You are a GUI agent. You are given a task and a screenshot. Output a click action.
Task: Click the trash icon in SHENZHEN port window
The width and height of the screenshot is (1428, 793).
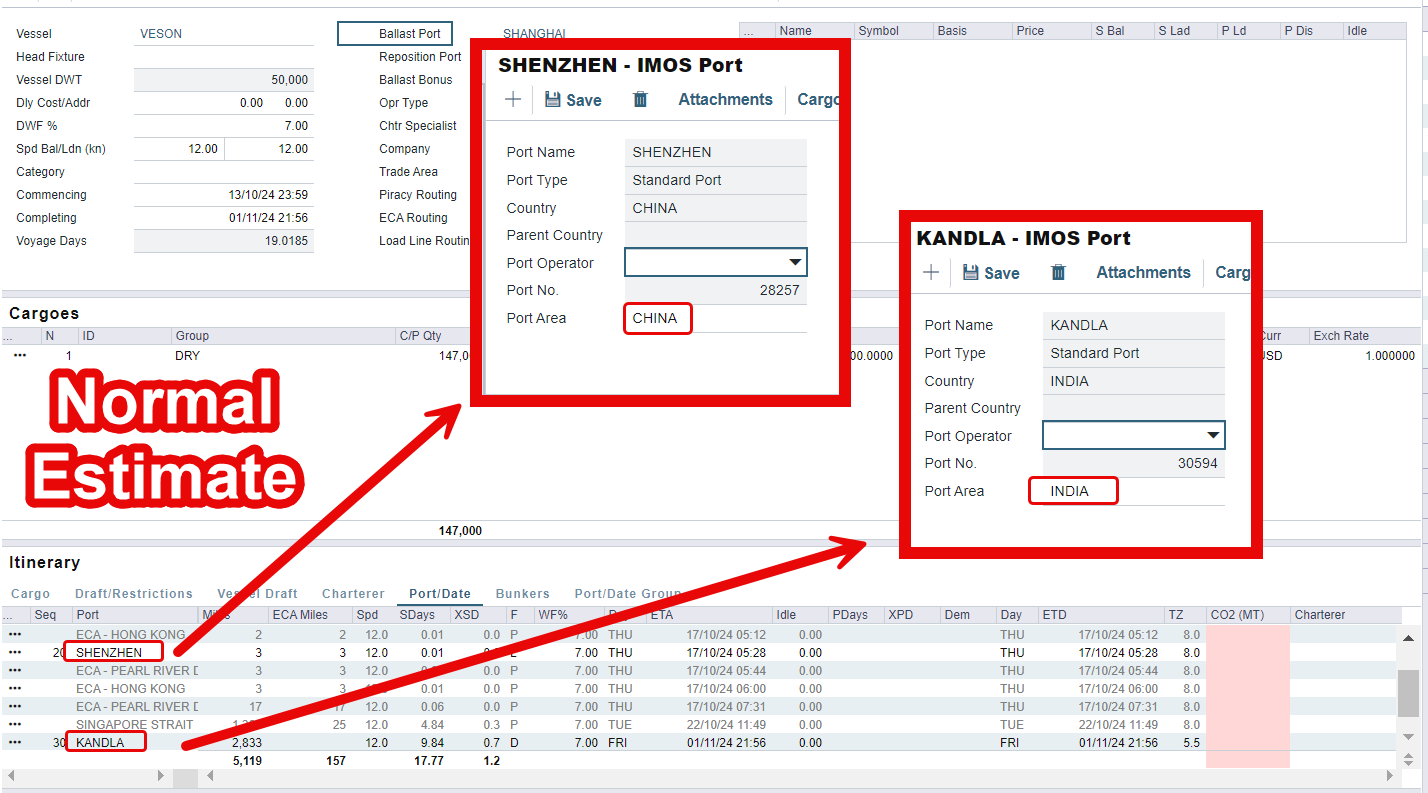pos(640,99)
